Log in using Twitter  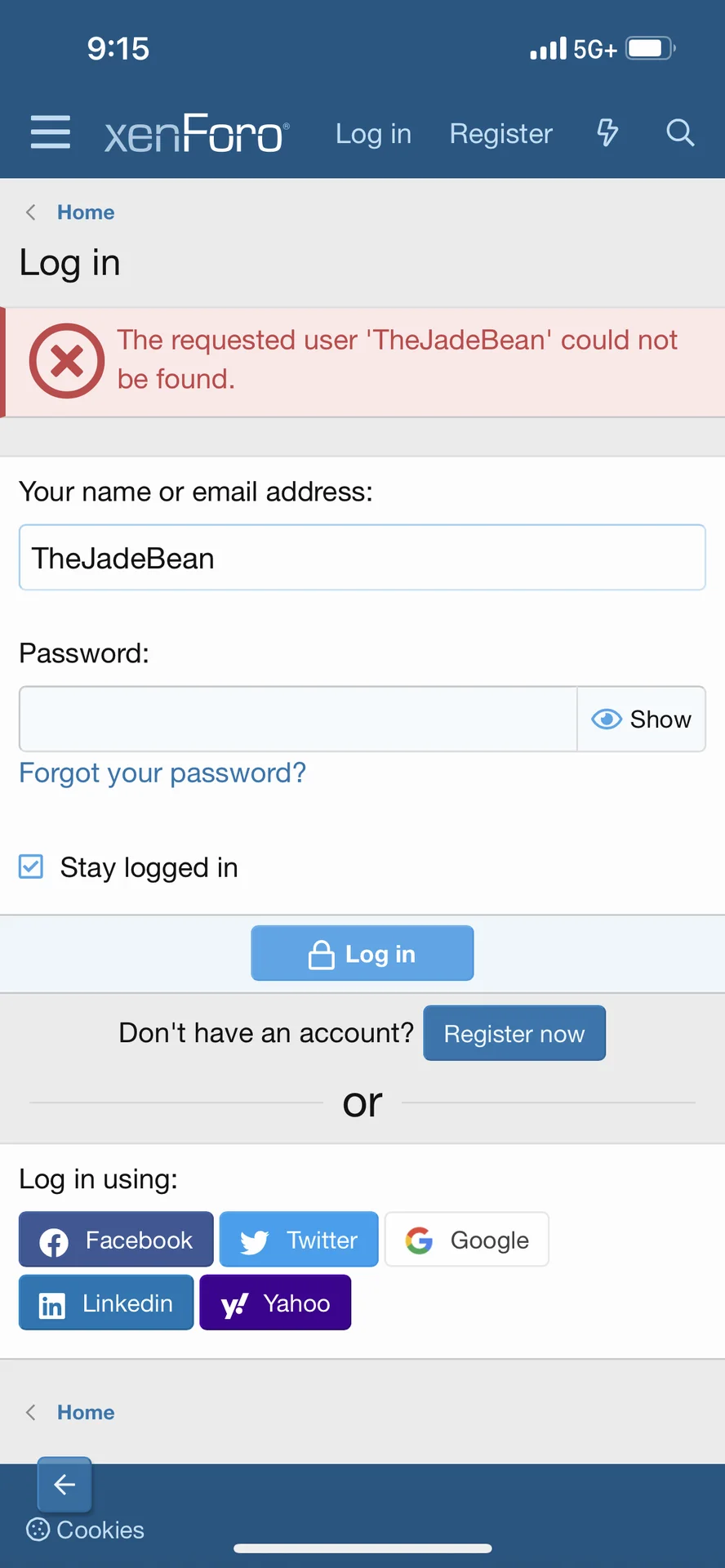(x=299, y=1240)
